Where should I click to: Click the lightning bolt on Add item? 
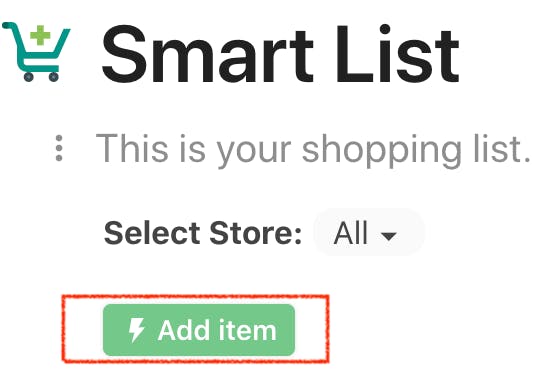(x=136, y=330)
